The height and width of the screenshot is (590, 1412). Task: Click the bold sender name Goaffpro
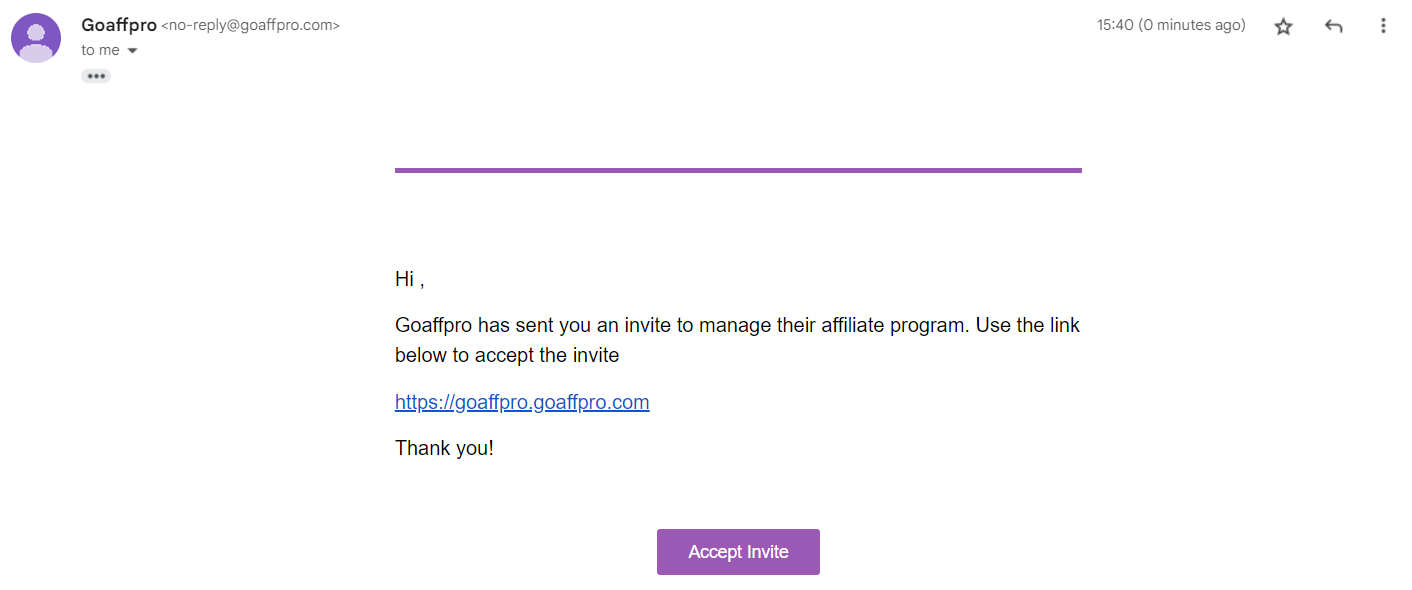(x=119, y=25)
